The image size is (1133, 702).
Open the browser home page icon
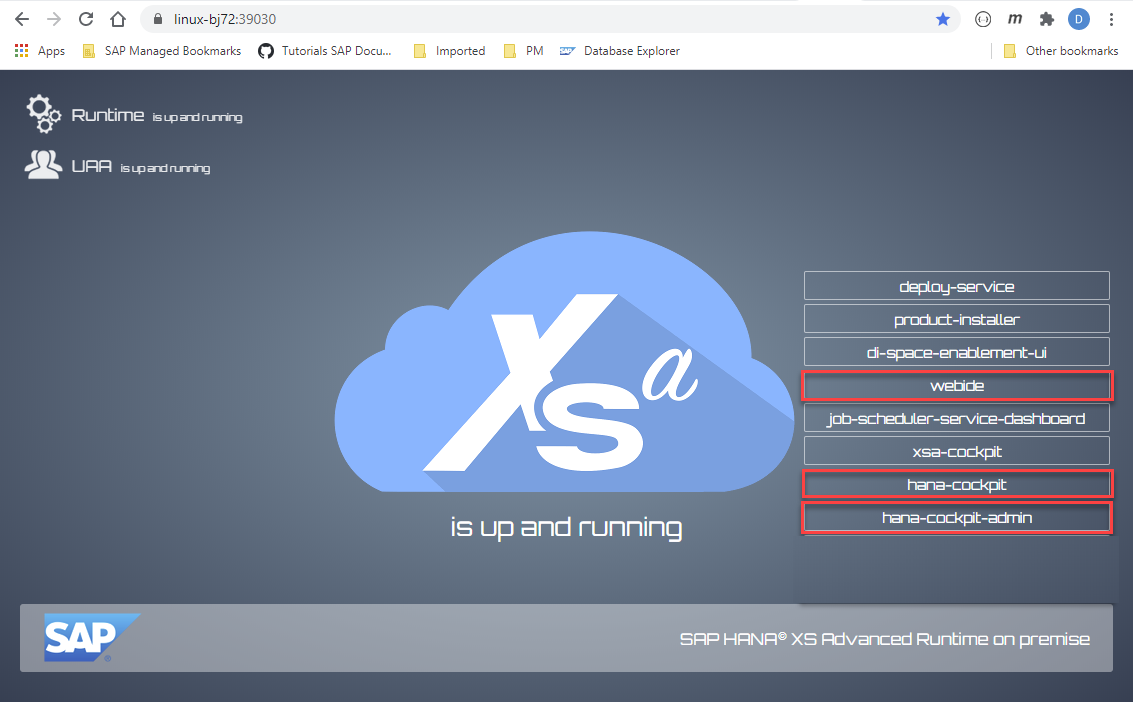118,20
